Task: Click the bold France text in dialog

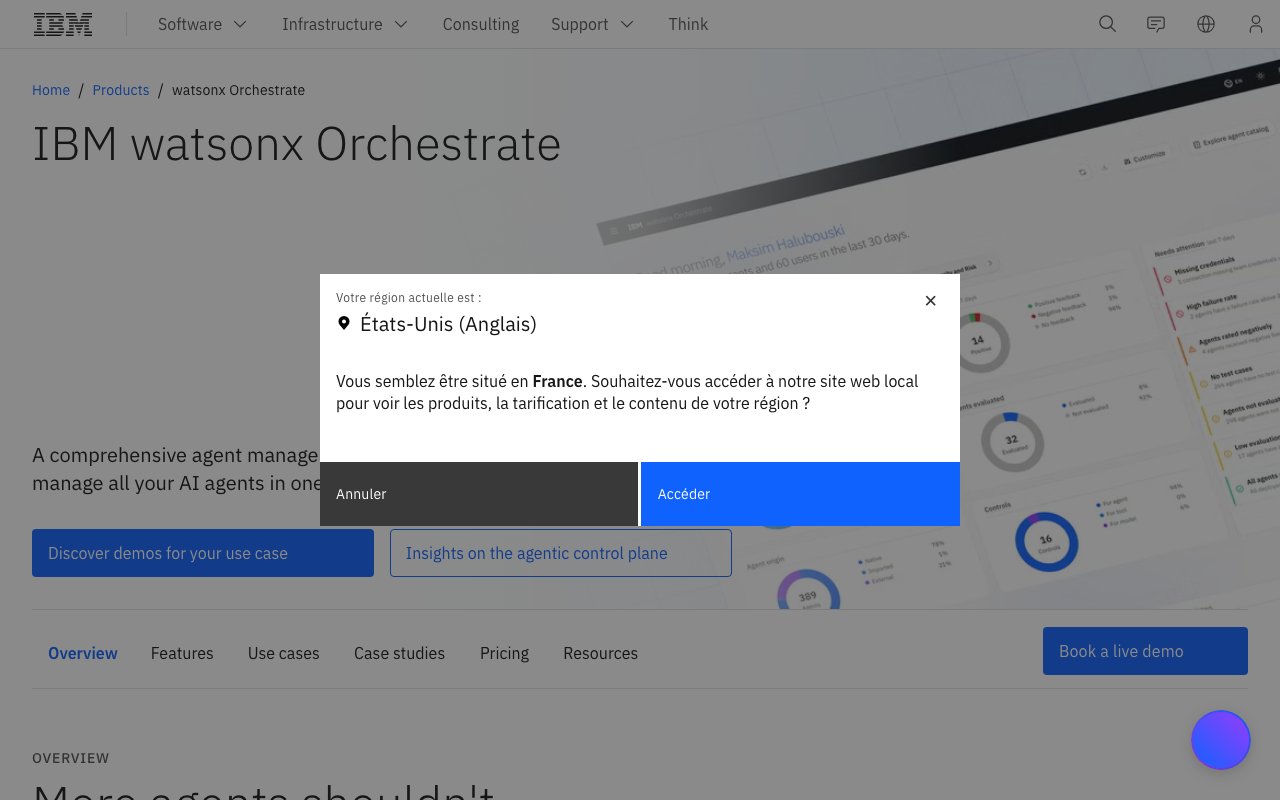Action: click(x=558, y=381)
